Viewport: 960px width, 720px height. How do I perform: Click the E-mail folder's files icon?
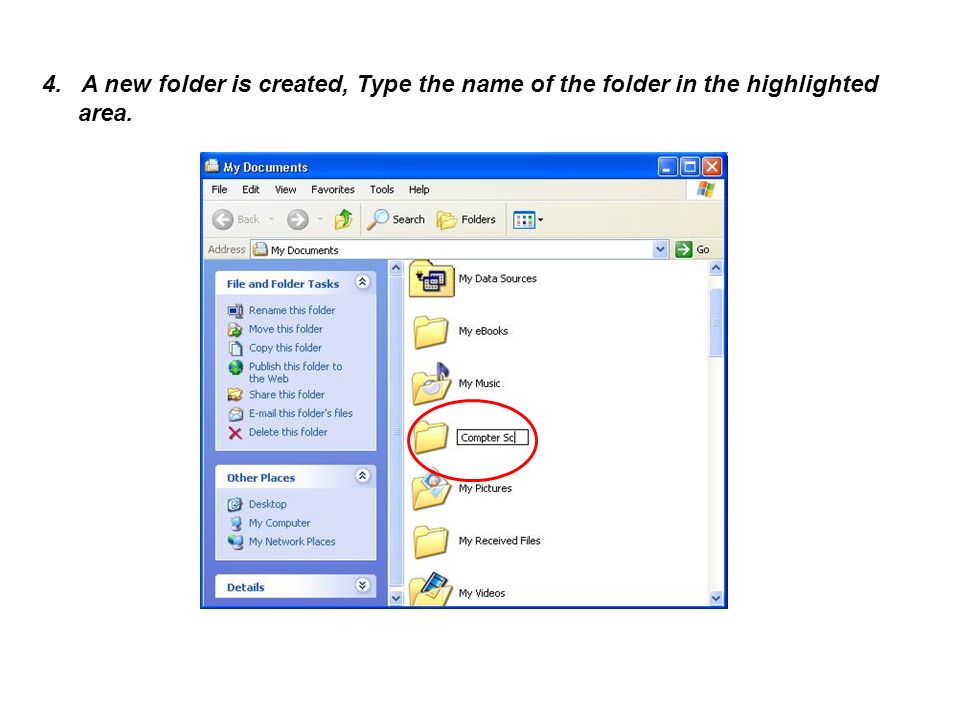click(235, 414)
